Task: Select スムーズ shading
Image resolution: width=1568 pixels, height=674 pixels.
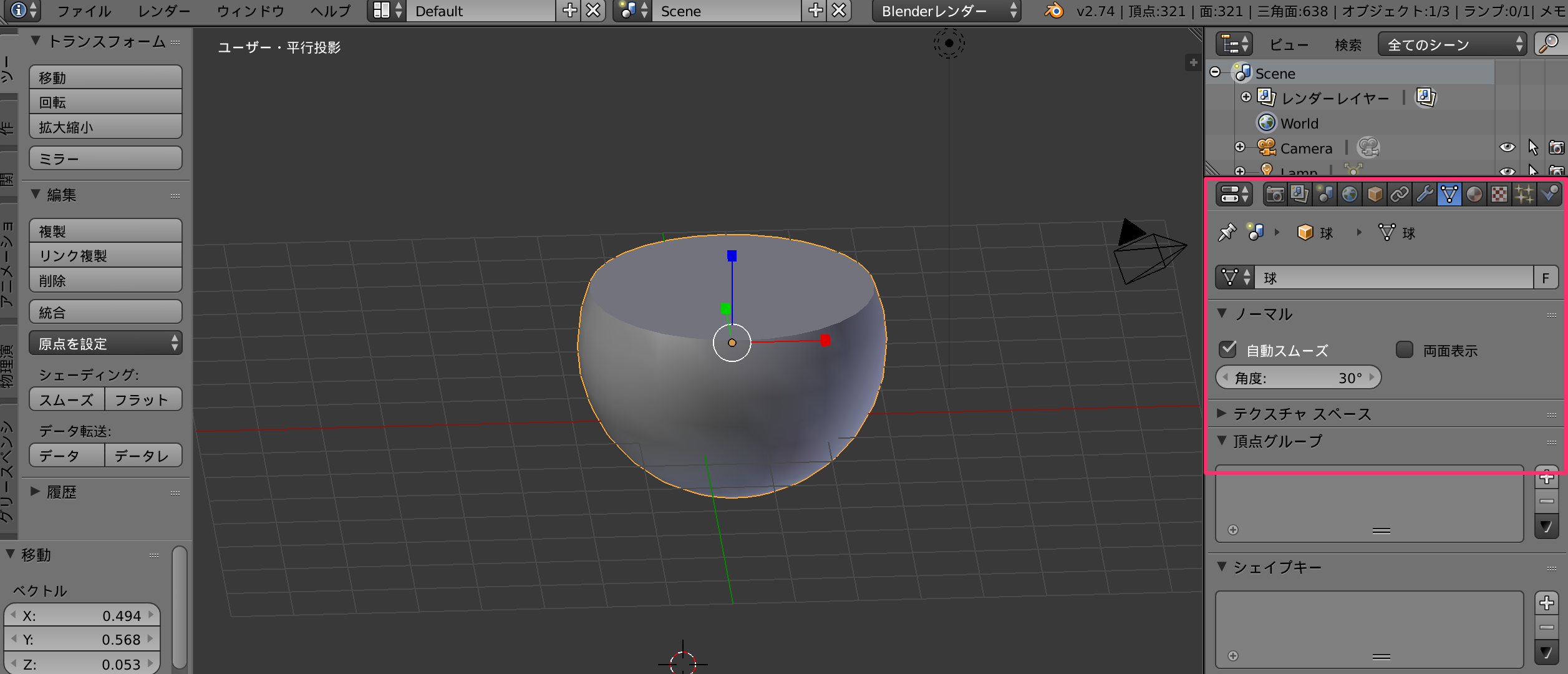Action: (x=67, y=400)
